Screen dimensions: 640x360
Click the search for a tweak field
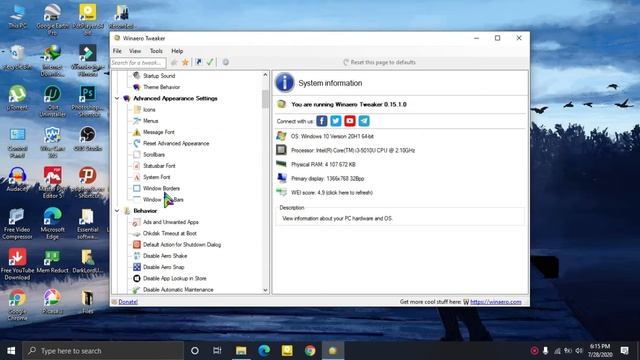[x=138, y=62]
